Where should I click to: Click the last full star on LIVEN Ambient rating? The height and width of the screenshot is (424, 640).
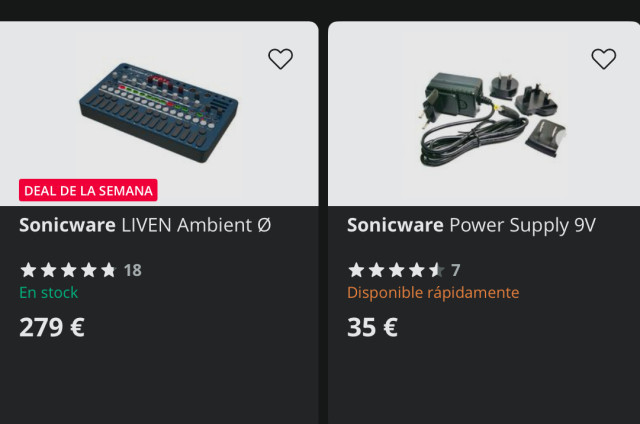pos(108,270)
